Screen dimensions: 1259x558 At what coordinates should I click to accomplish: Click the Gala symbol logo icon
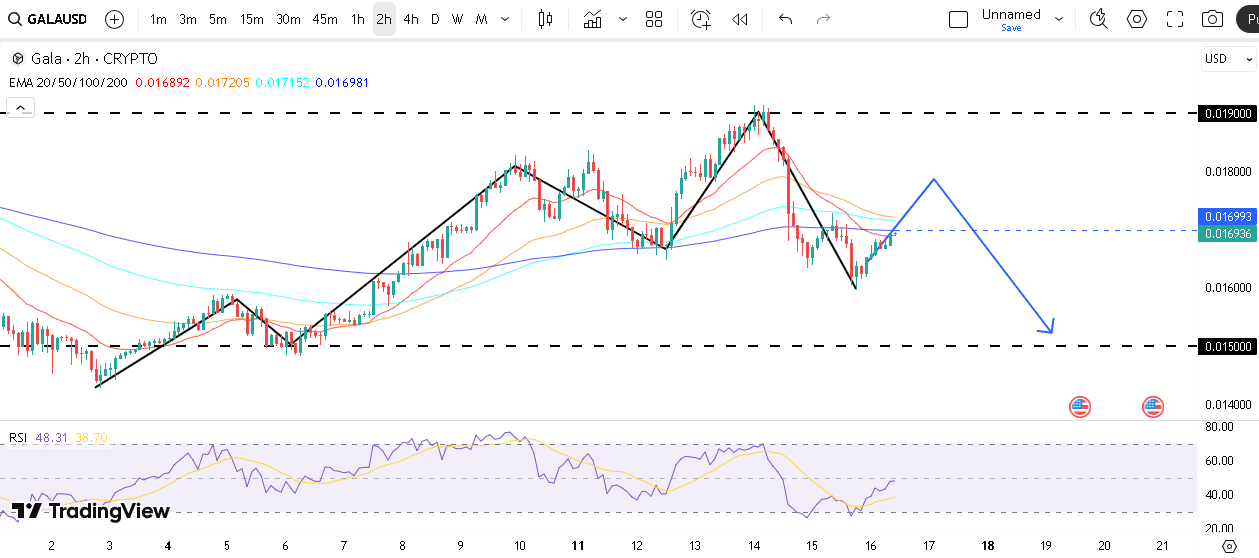point(17,59)
